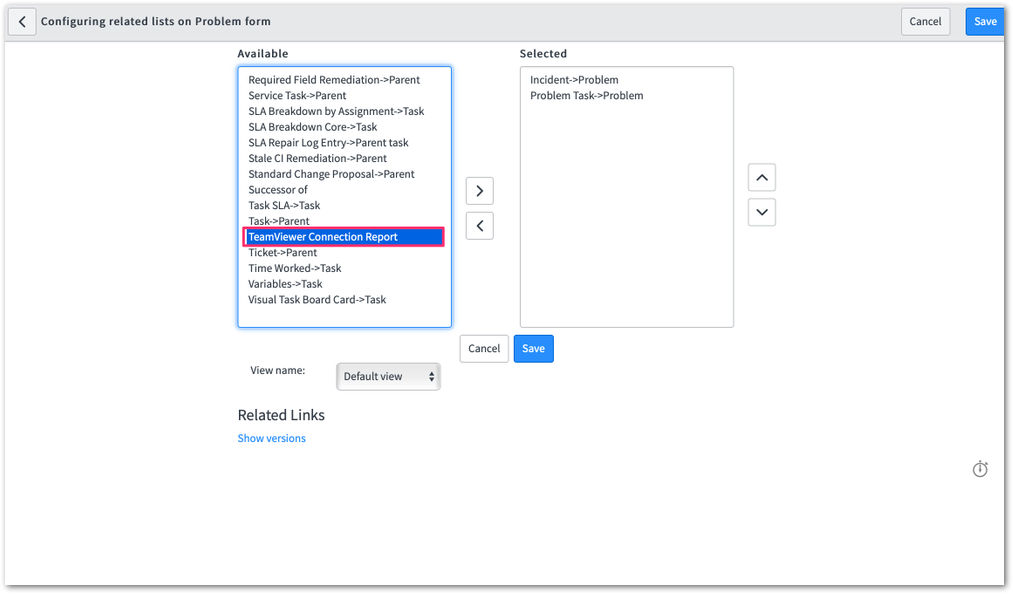Go back using the header arrow
1013x594 pixels.
tap(22, 21)
